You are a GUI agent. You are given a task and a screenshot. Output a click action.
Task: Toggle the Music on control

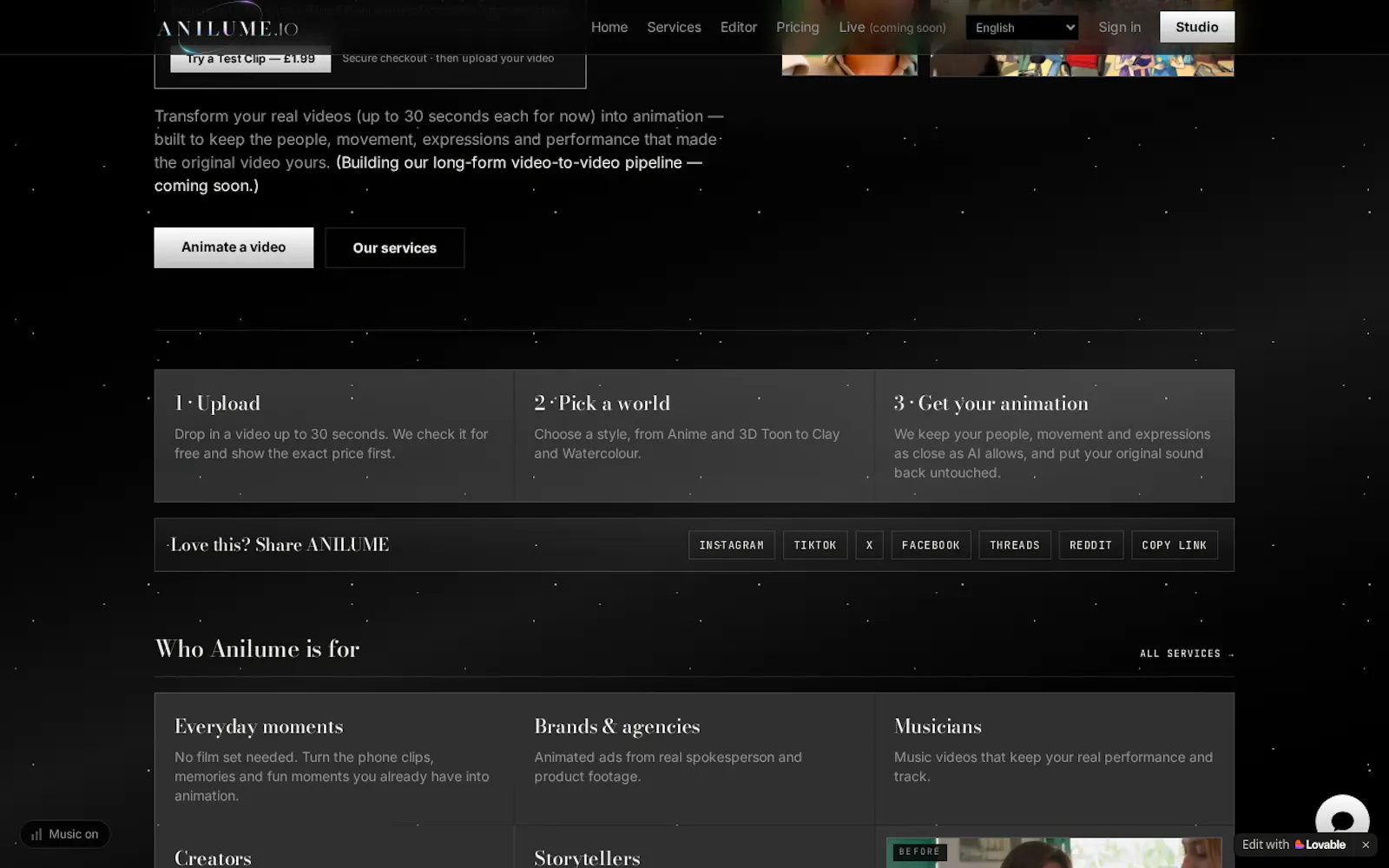coord(65,834)
